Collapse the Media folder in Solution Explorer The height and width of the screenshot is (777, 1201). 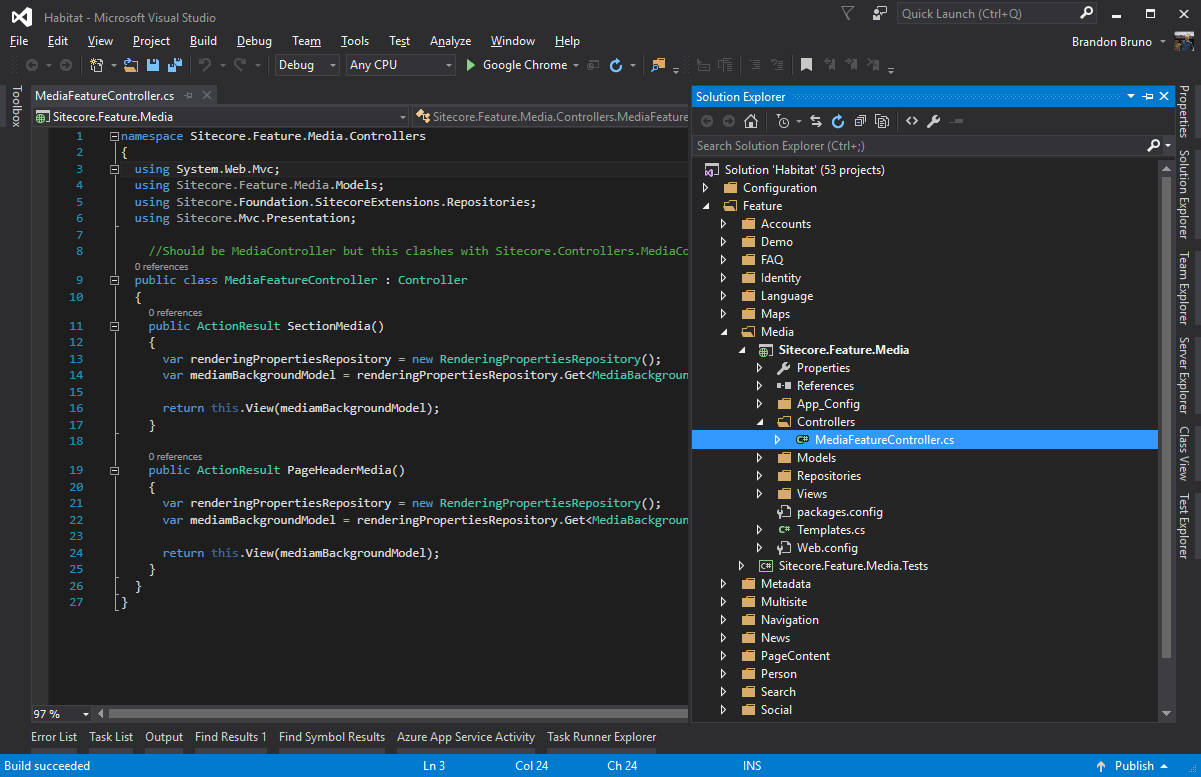click(x=725, y=331)
